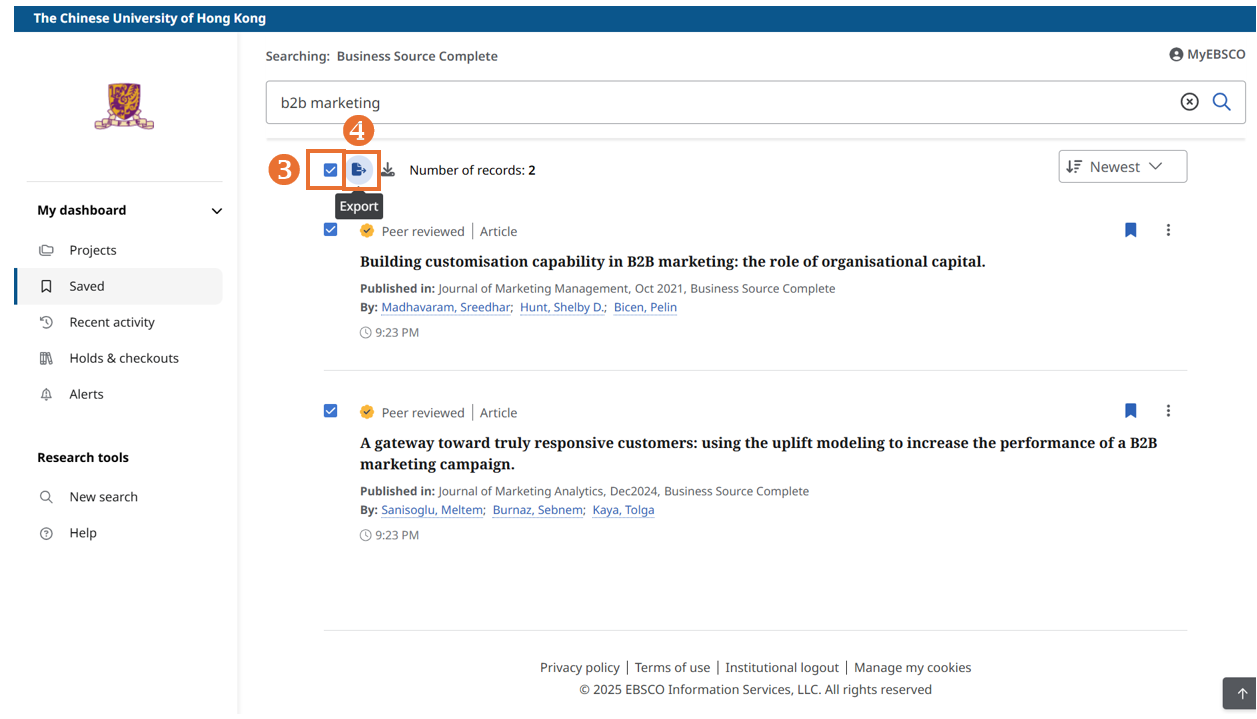
Task: Open the Privacy policy link
Action: (580, 668)
